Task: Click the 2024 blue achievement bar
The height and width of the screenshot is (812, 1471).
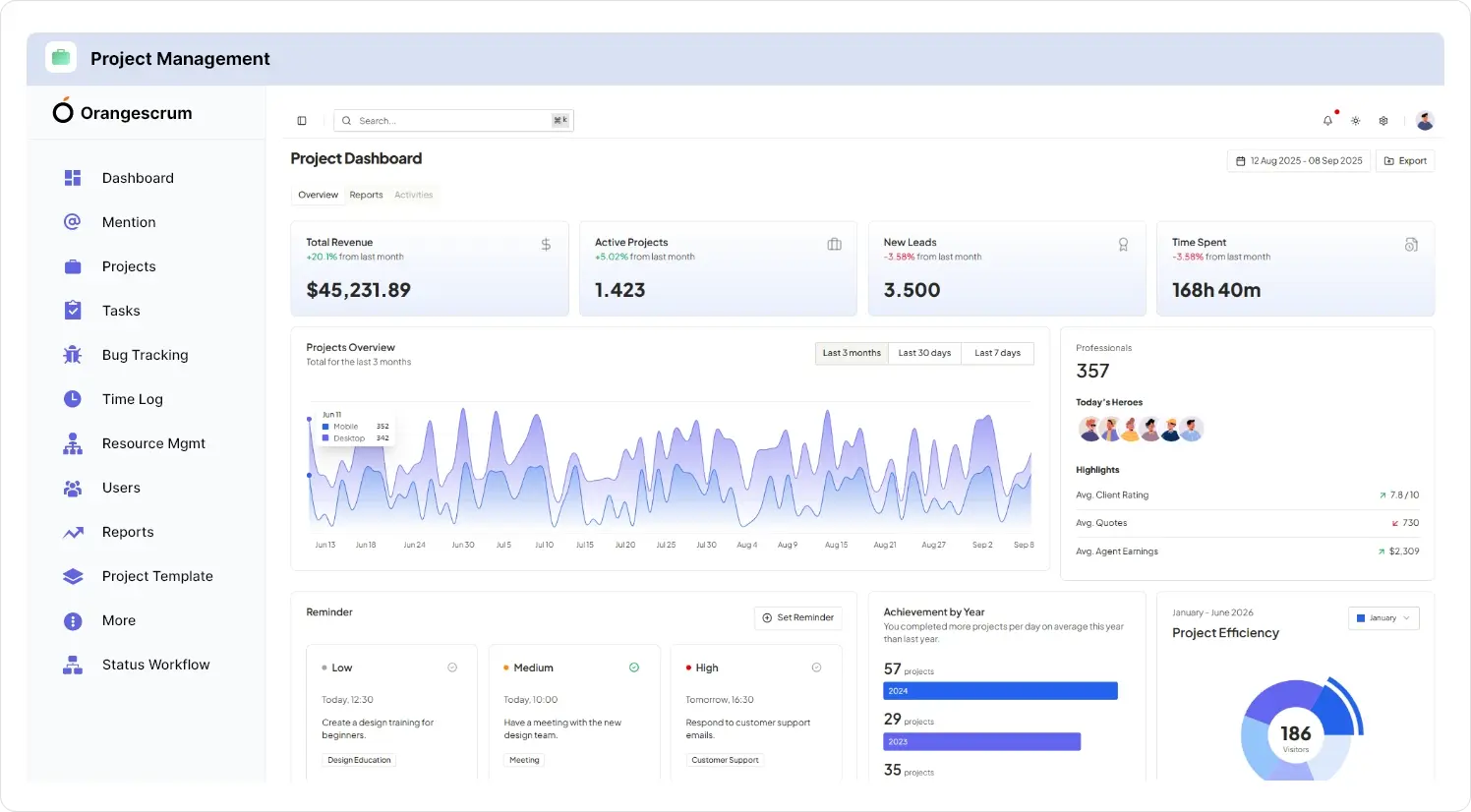Action: click(1000, 691)
